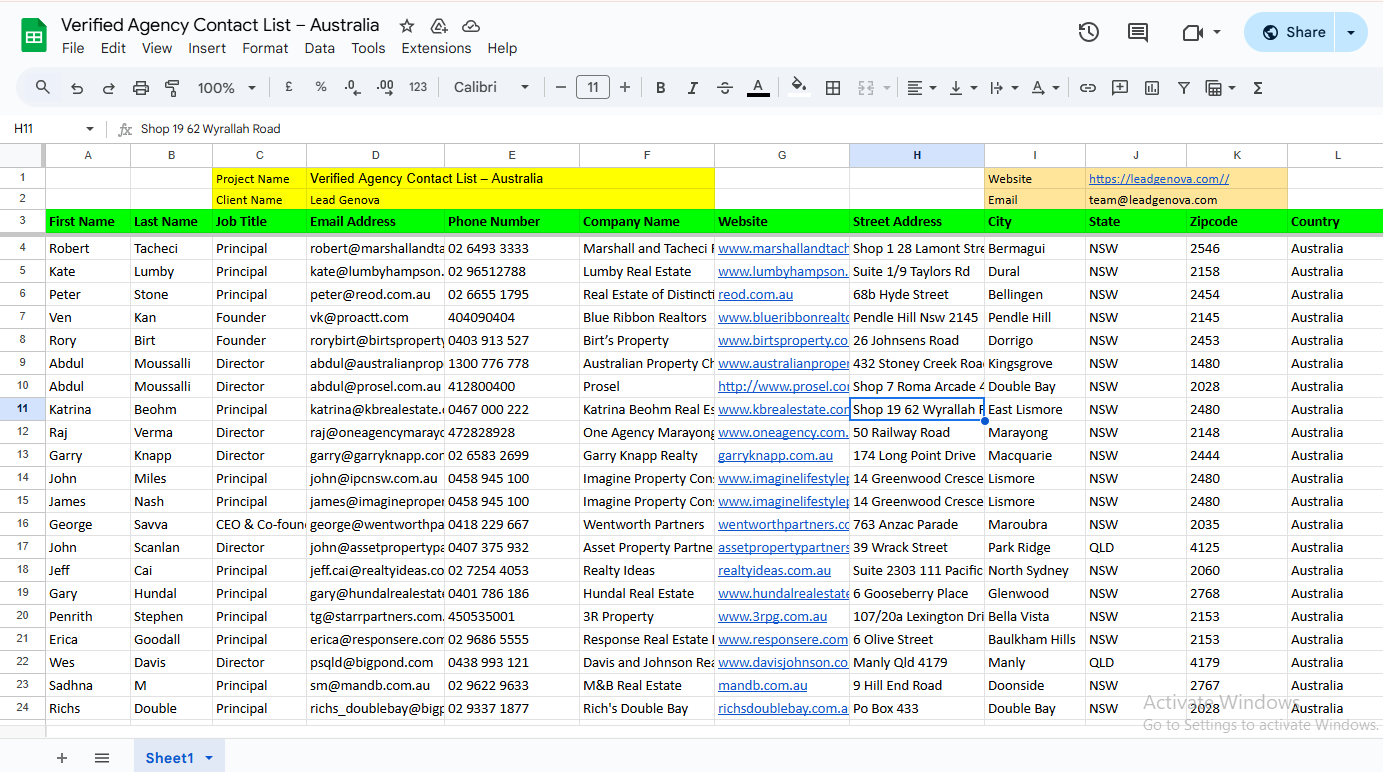Click the insert link icon

pyautogui.click(x=1088, y=88)
